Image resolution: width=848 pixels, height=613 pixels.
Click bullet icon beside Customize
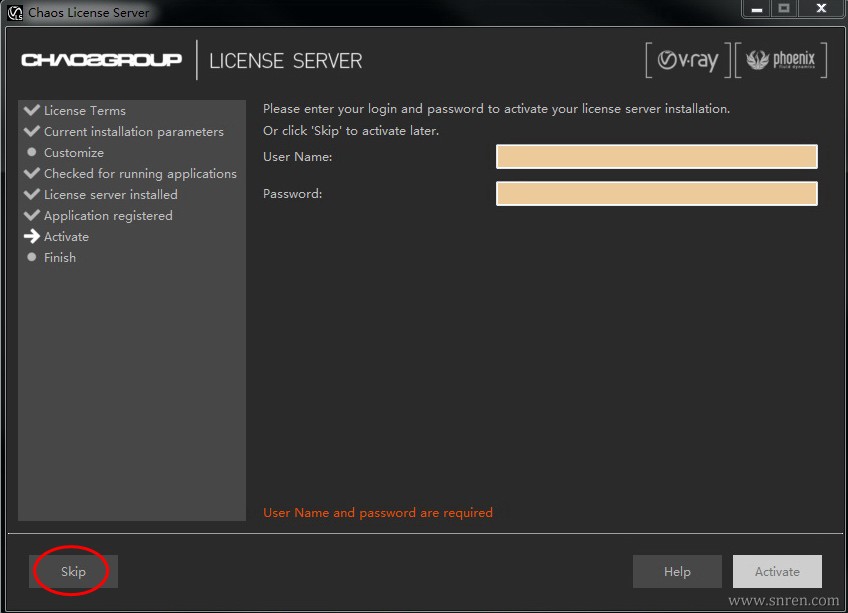32,152
